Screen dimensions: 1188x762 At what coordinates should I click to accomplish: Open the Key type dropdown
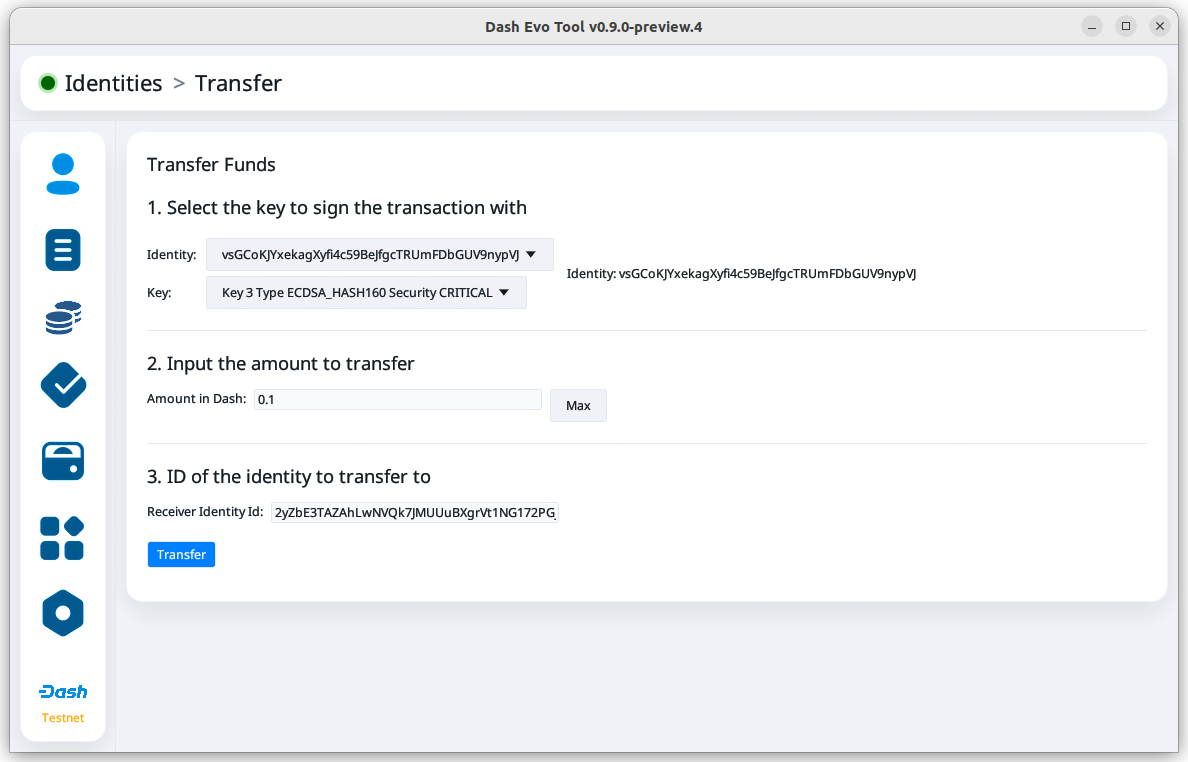366,293
